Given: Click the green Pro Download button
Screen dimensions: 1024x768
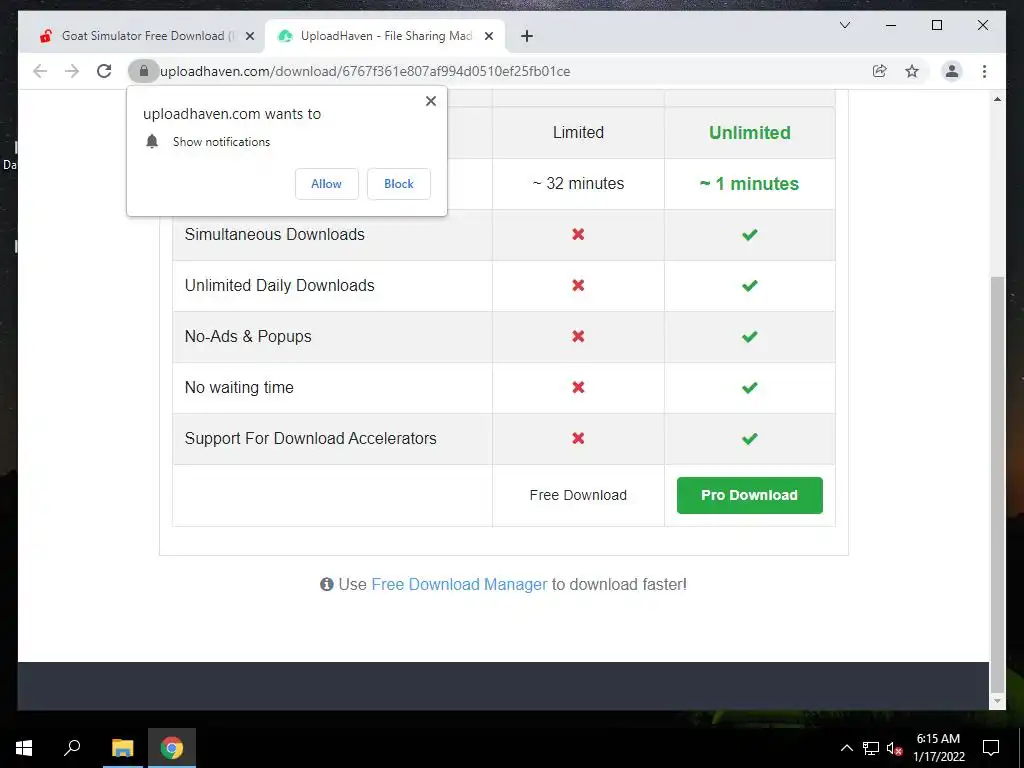Looking at the screenshot, I should pyautogui.click(x=750, y=495).
